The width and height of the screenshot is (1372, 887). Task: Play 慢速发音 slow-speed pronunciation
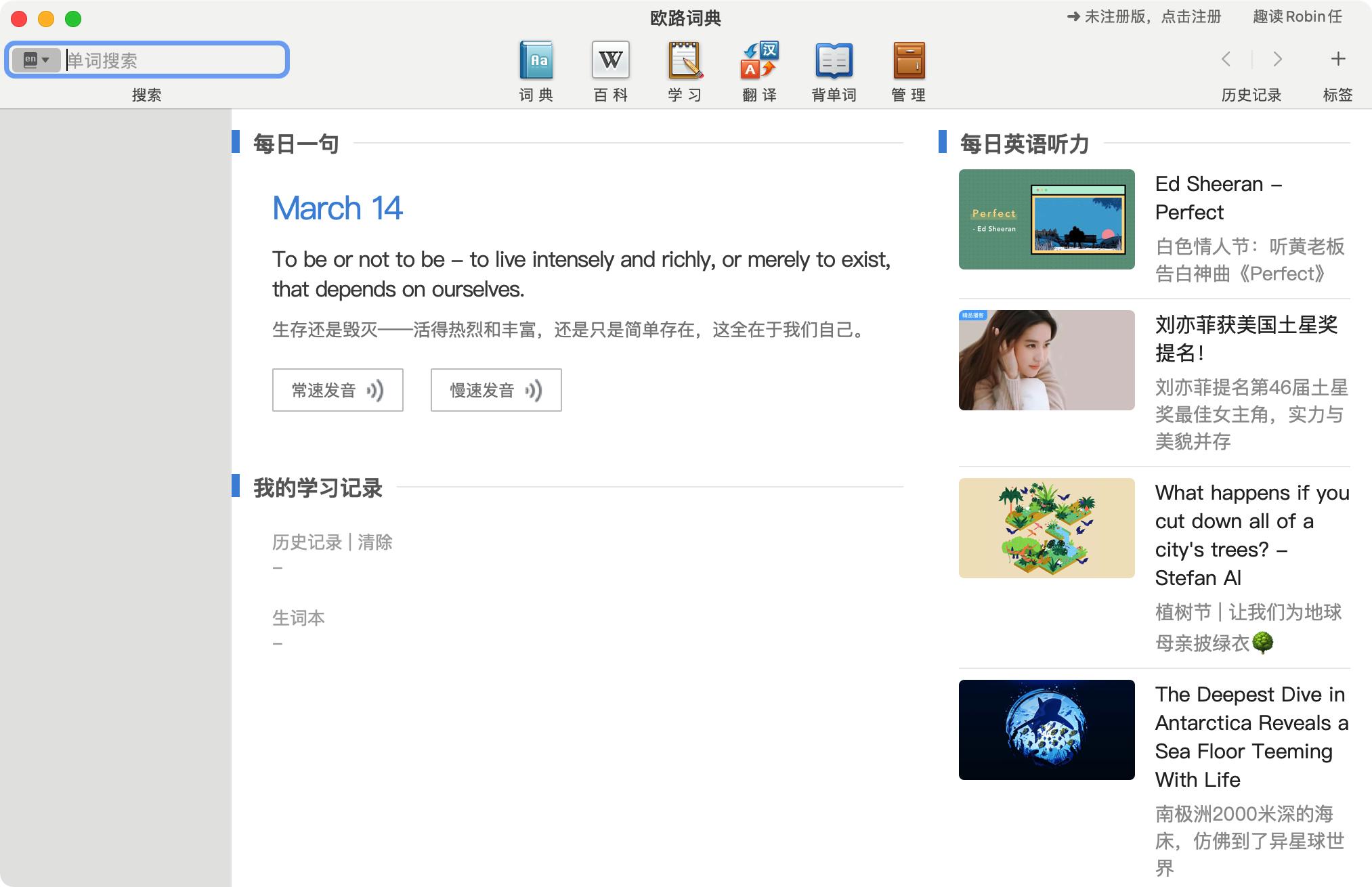[x=495, y=389]
